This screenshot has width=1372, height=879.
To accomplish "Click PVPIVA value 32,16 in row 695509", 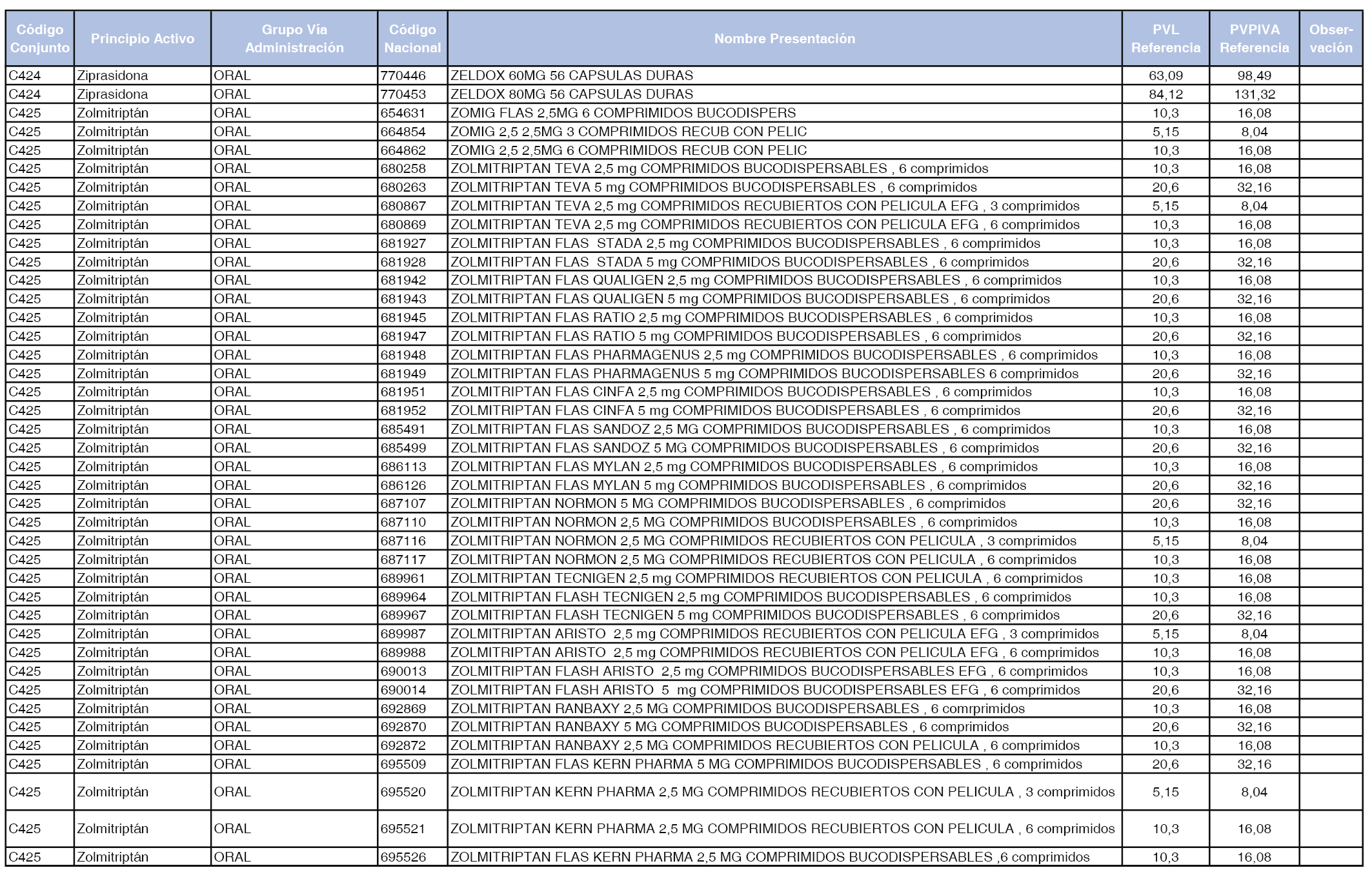I will coord(1254,764).
